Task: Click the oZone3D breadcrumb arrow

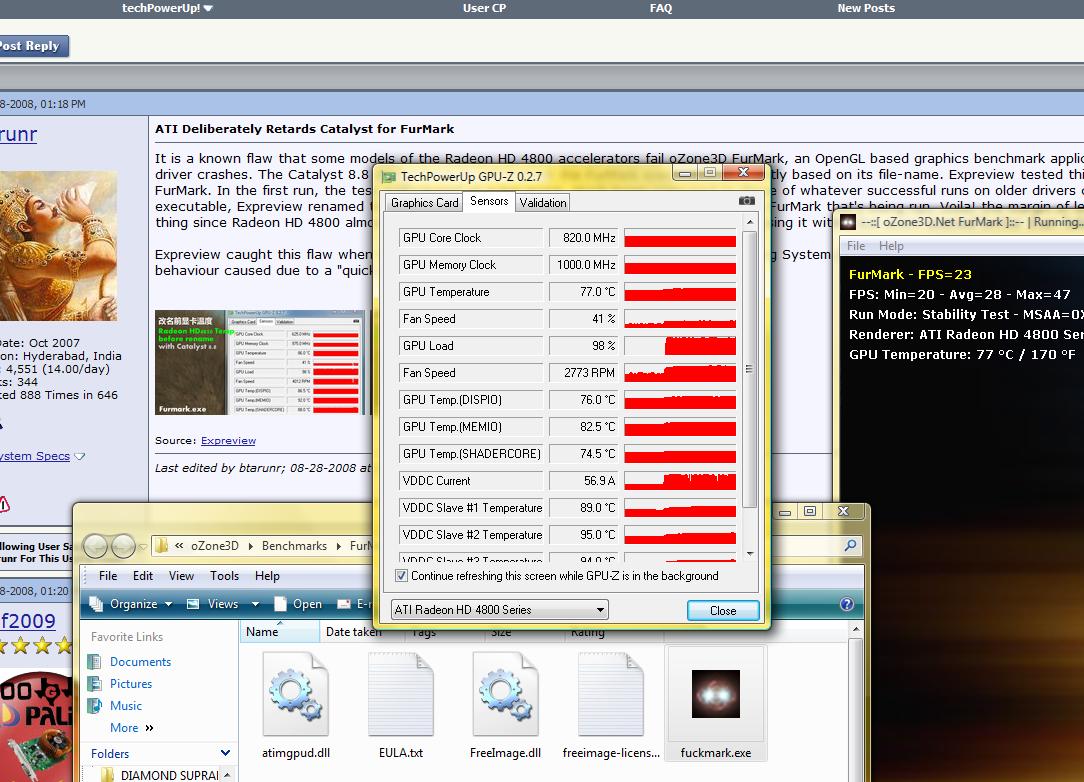Action: [x=250, y=546]
